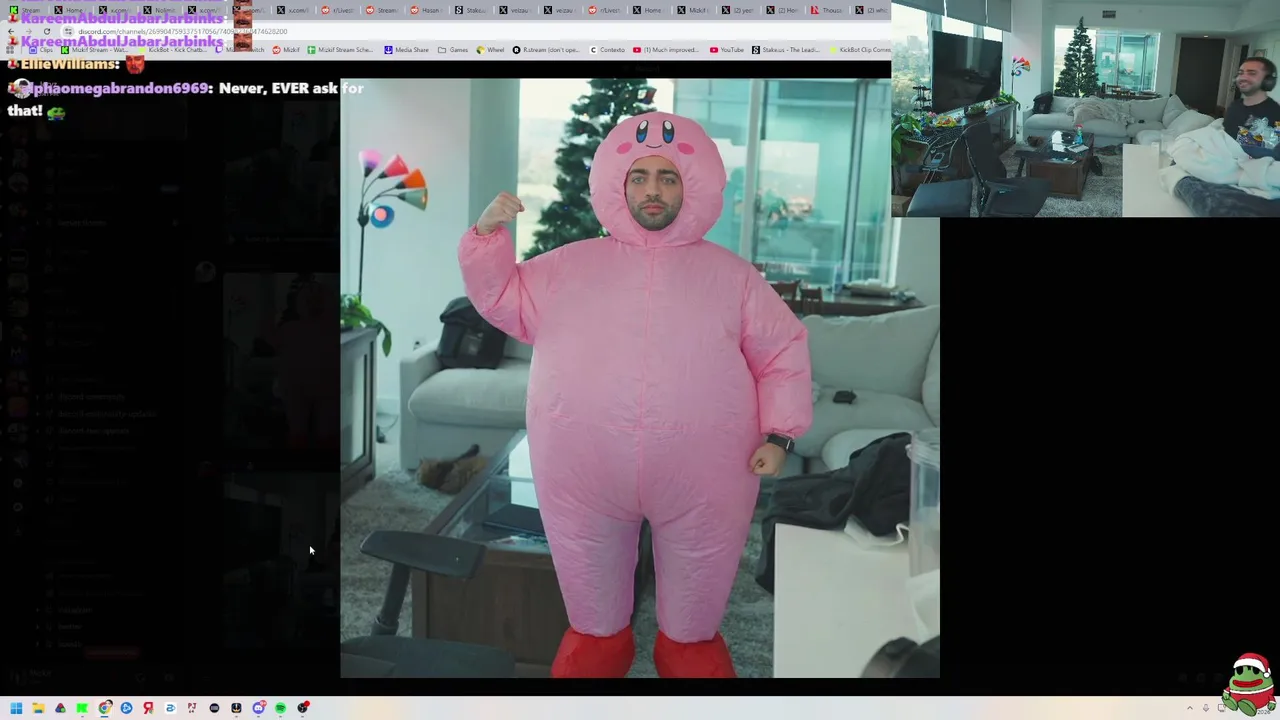
Task: Open the Stake.us - The Leadi... bookmark
Action: 785,50
